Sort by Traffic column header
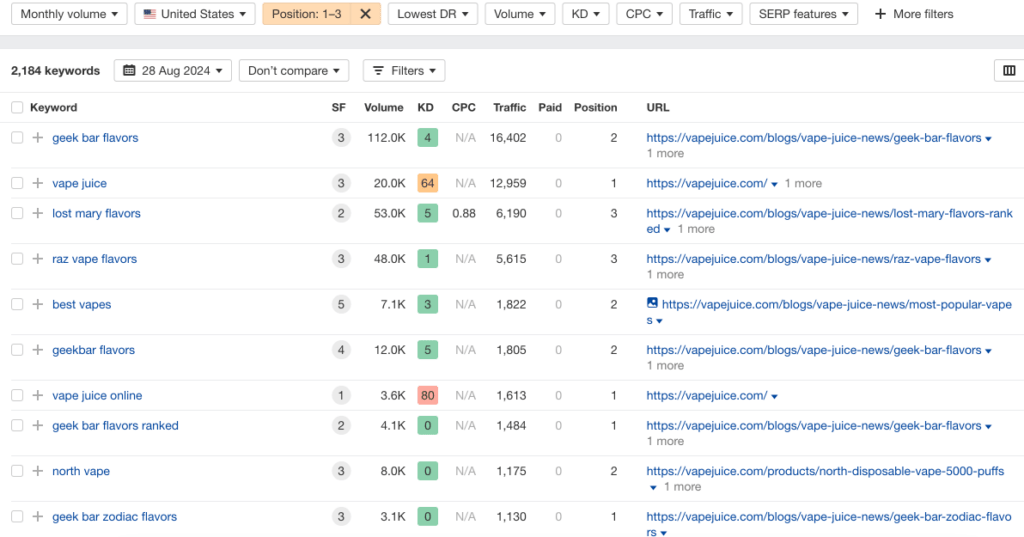Image resolution: width=1024 pixels, height=537 pixels. (509, 108)
